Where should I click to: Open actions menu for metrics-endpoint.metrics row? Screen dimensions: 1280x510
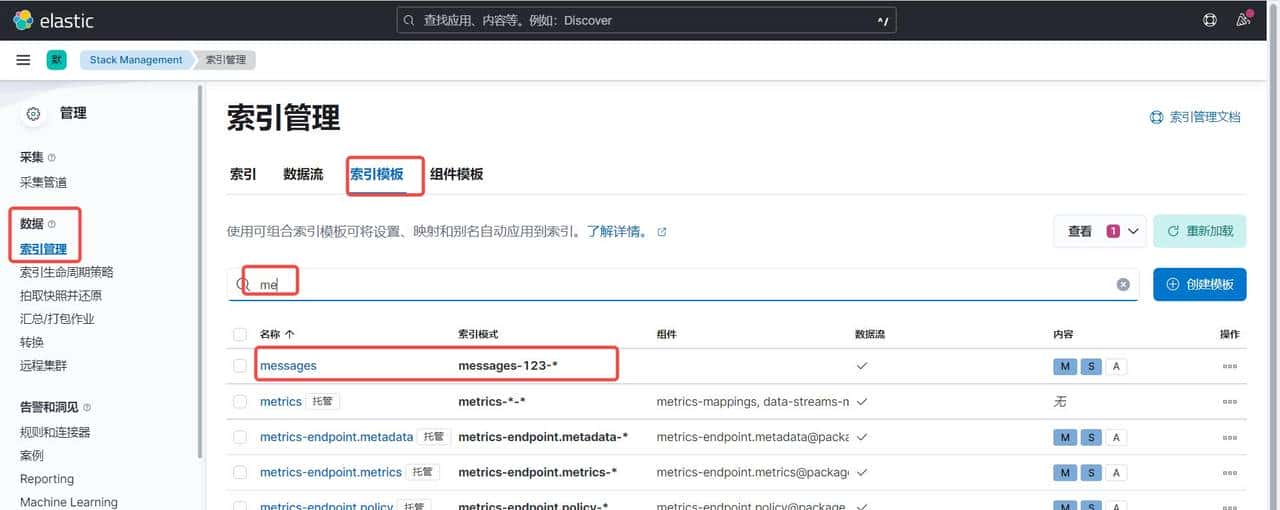pos(1229,472)
